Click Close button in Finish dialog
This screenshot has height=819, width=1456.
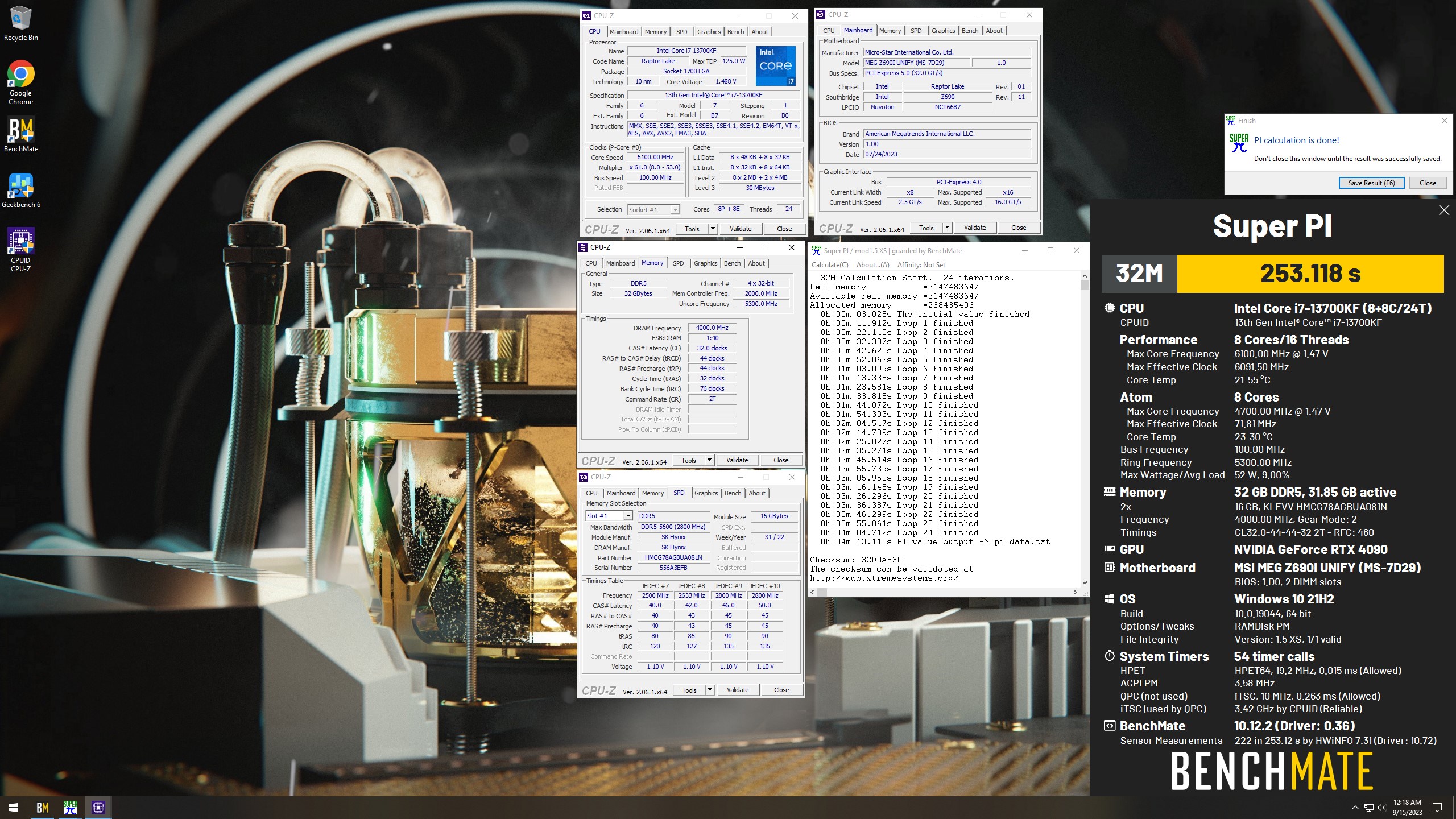pyautogui.click(x=1428, y=183)
